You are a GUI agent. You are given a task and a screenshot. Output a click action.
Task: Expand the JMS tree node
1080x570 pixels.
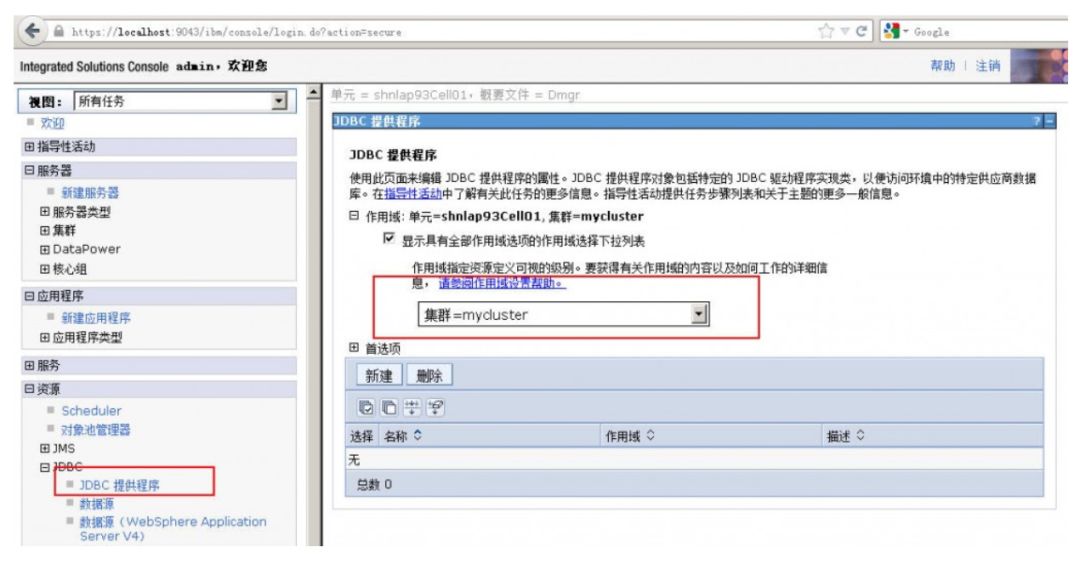(x=45, y=448)
